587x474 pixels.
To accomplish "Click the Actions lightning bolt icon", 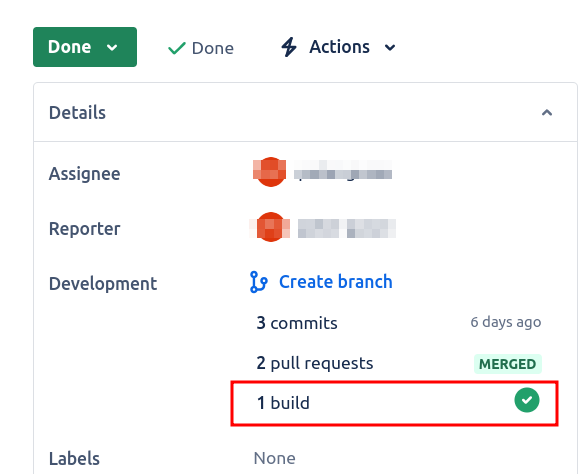I will [x=289, y=47].
